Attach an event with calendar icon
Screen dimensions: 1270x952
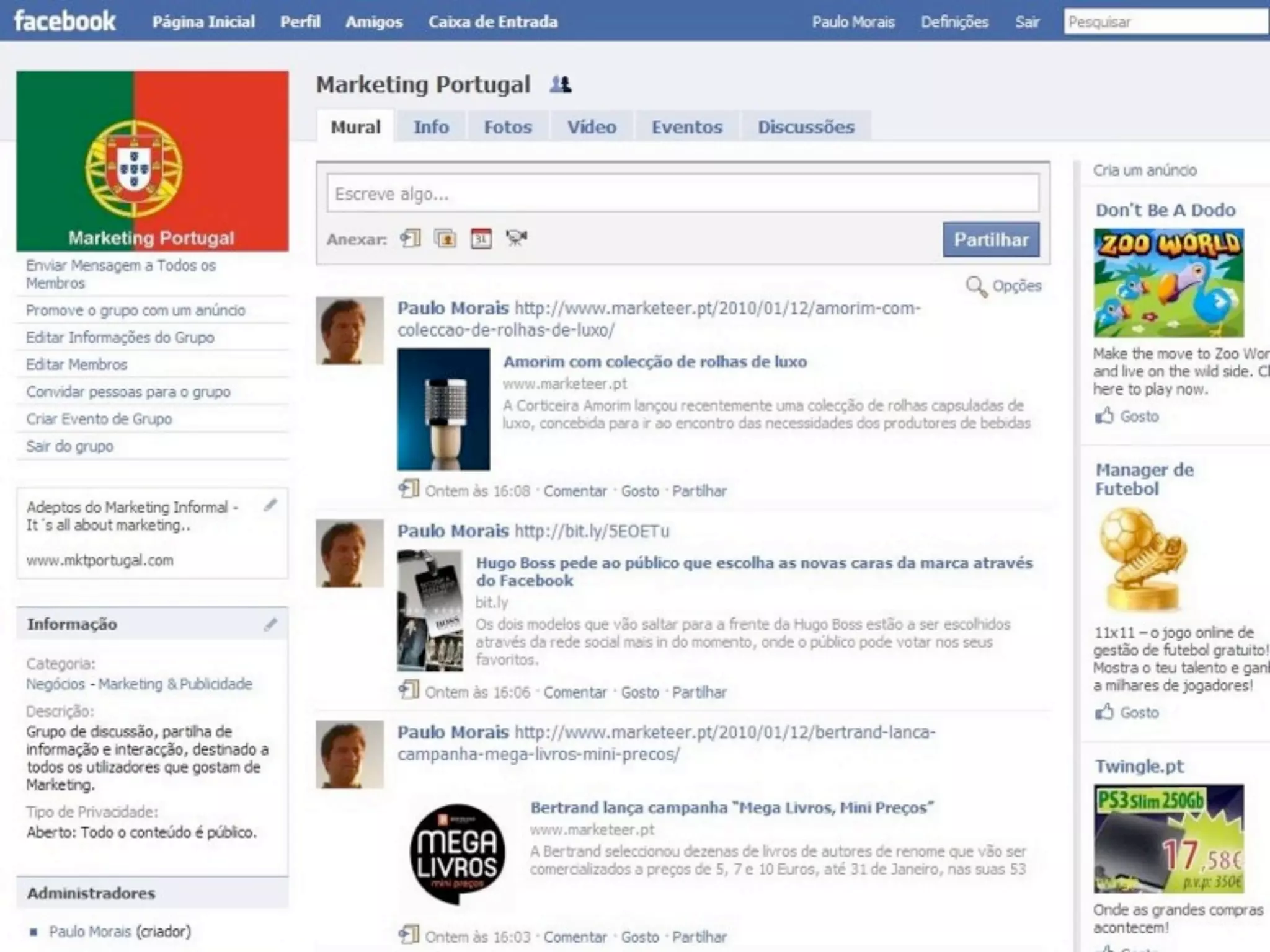pyautogui.click(x=481, y=238)
